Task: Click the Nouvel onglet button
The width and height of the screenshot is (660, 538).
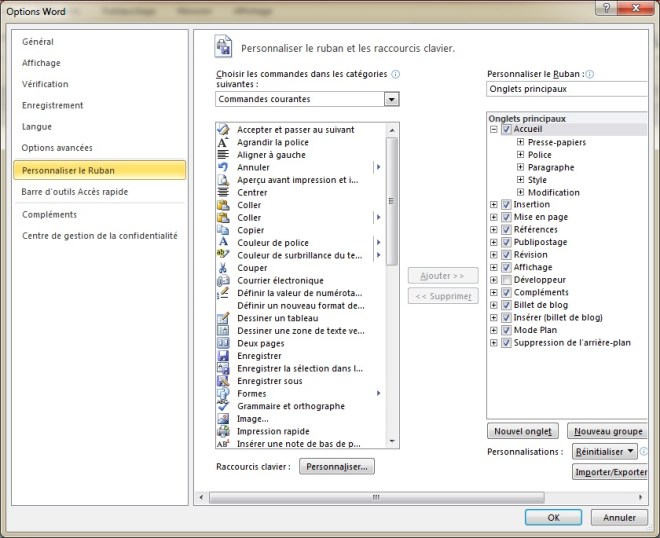Action: click(x=523, y=431)
